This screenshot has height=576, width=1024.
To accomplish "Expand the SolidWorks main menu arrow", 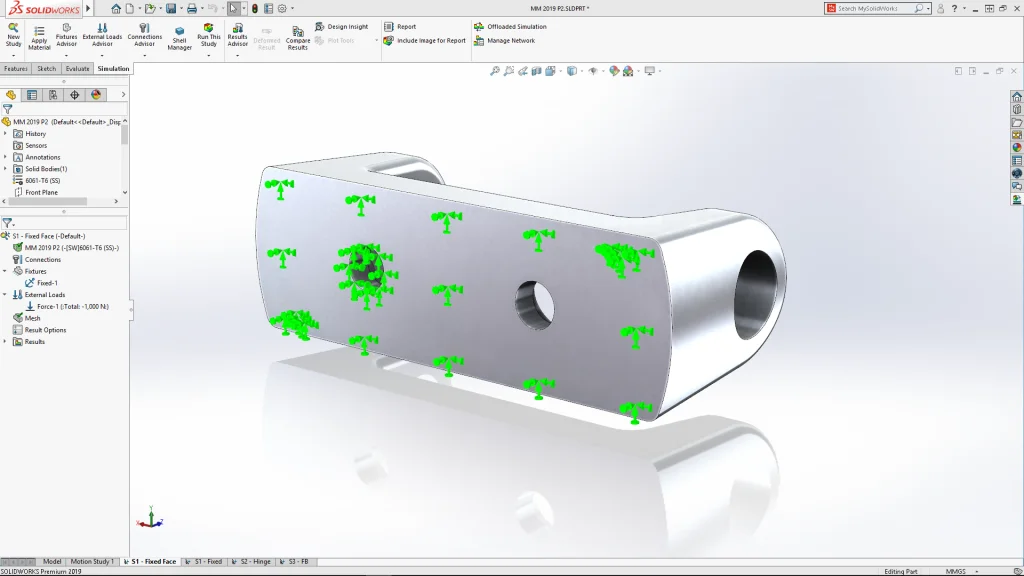I will [88, 8].
